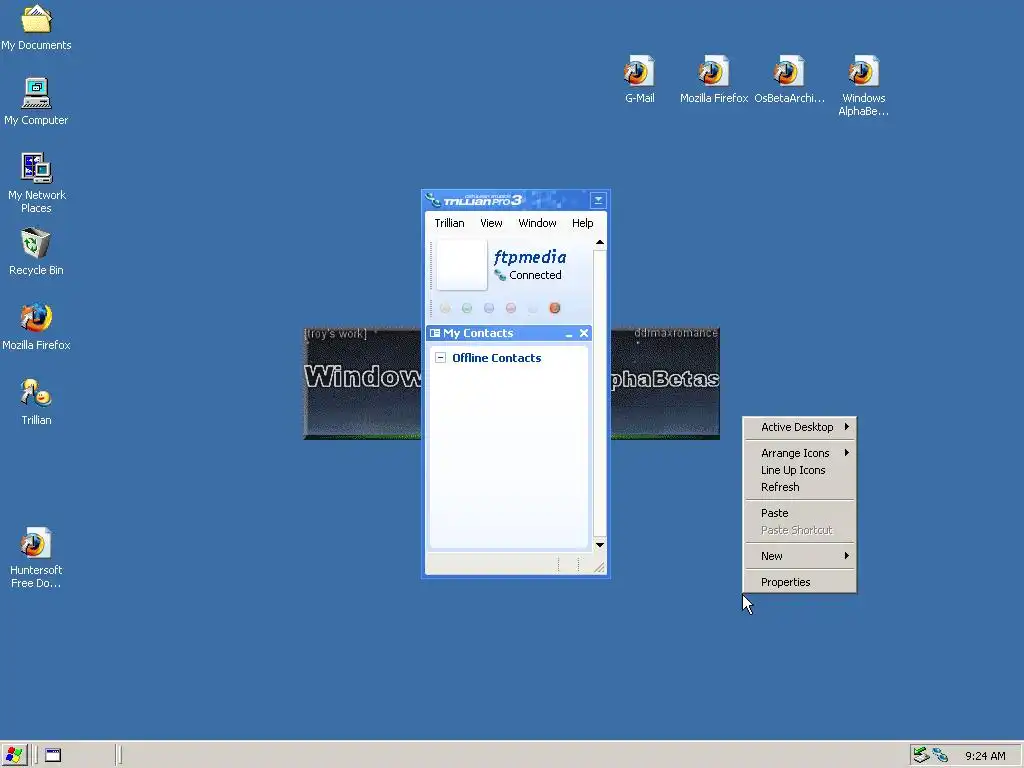1024x768 pixels.
Task: Choose Paste from the context menu
Action: [x=799, y=513]
